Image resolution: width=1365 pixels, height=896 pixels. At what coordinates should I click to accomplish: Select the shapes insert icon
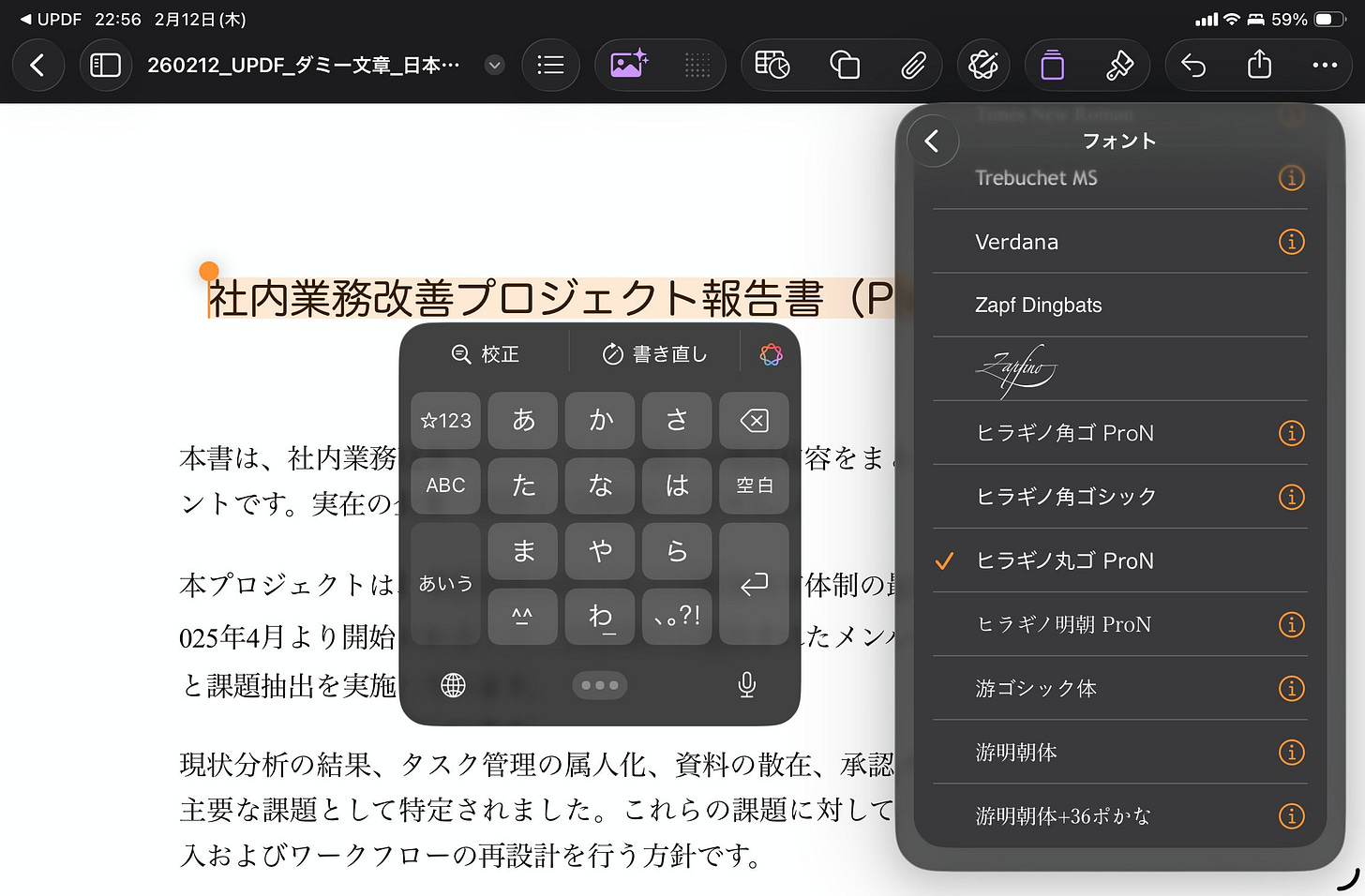point(843,65)
